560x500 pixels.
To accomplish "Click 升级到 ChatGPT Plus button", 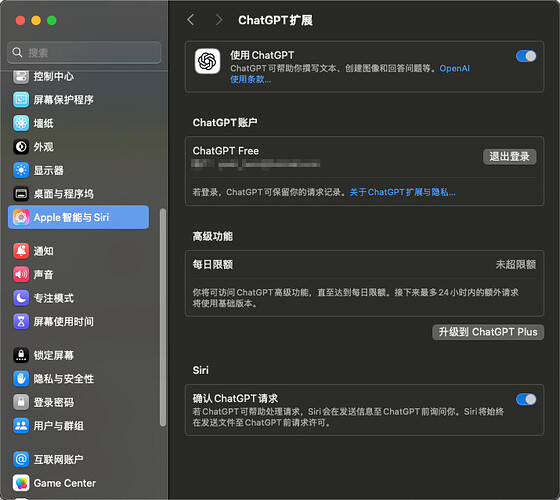I will point(488,332).
